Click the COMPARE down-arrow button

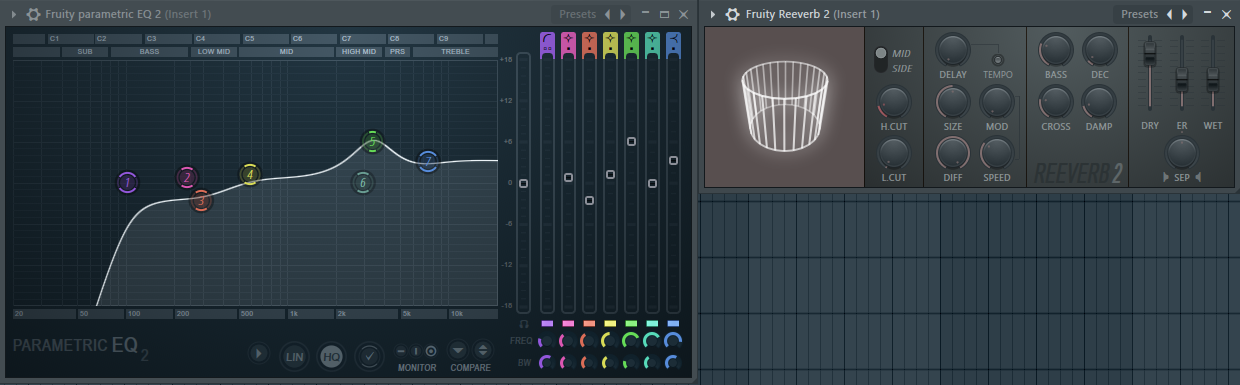457,351
